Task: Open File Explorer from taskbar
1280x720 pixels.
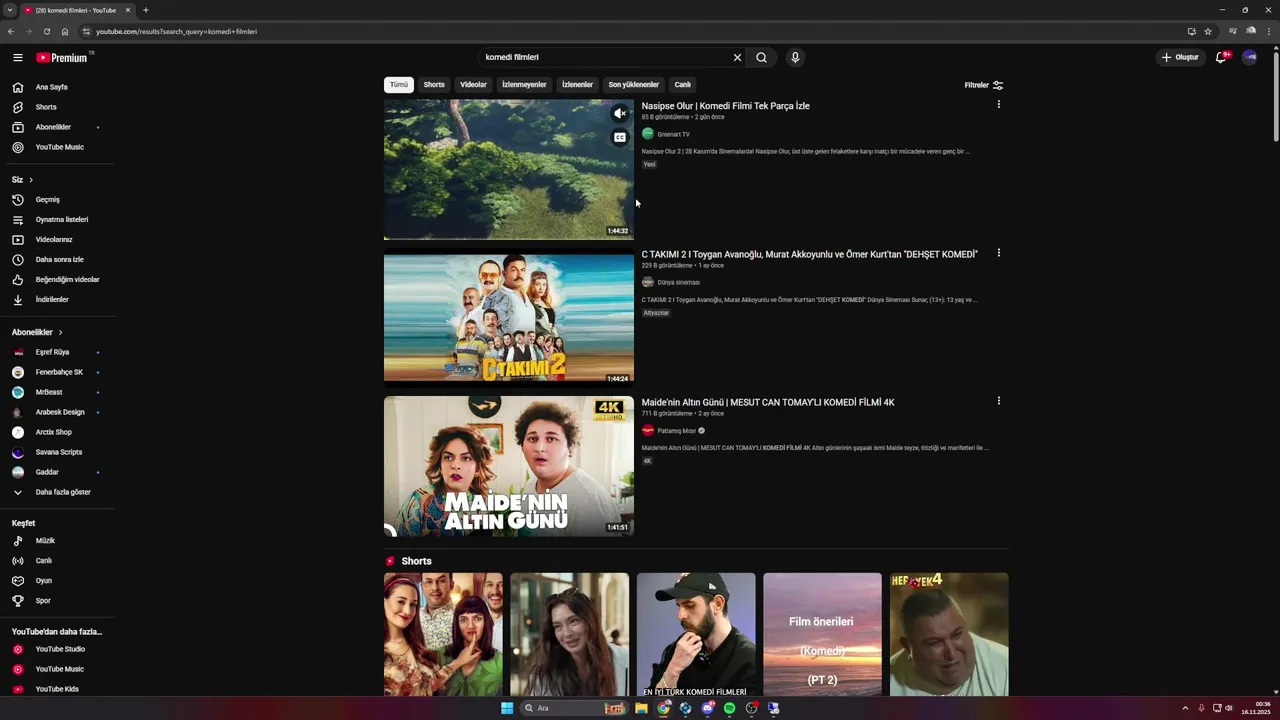Action: (641, 708)
